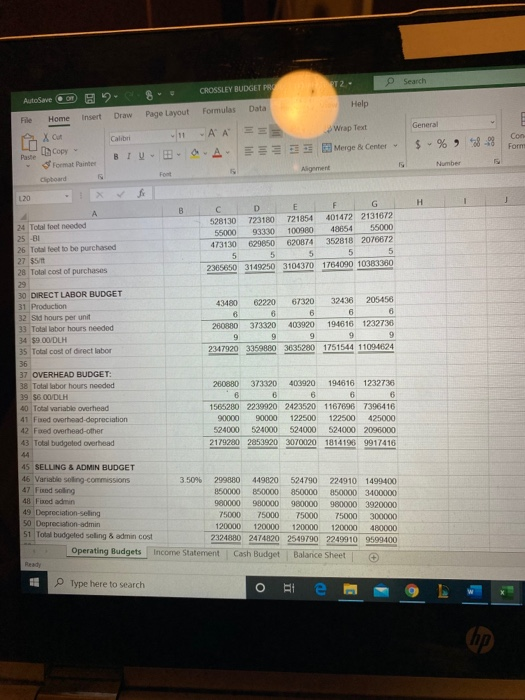
Task: Click the Align Left icon
Action: coord(250,150)
